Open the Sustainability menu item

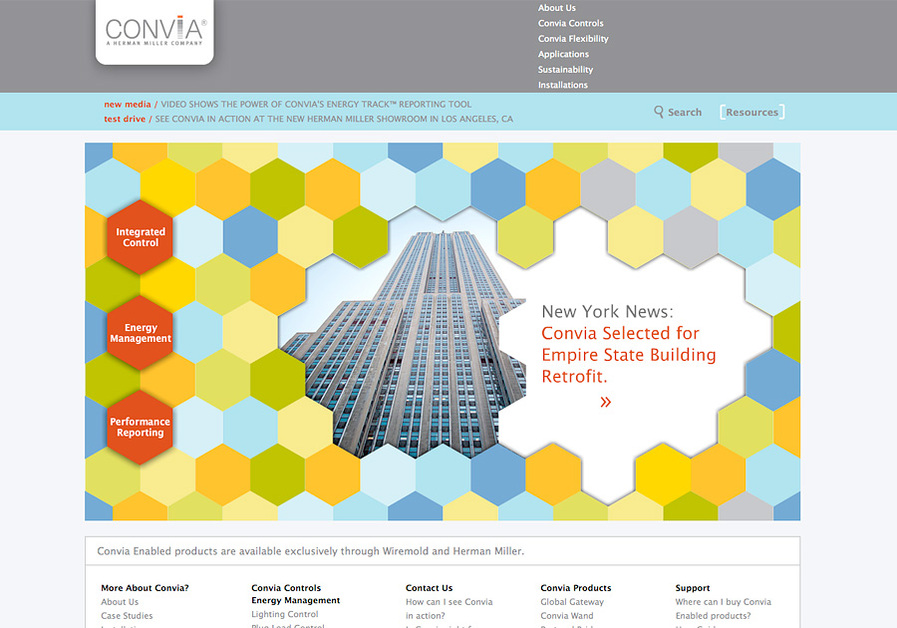[x=565, y=70]
